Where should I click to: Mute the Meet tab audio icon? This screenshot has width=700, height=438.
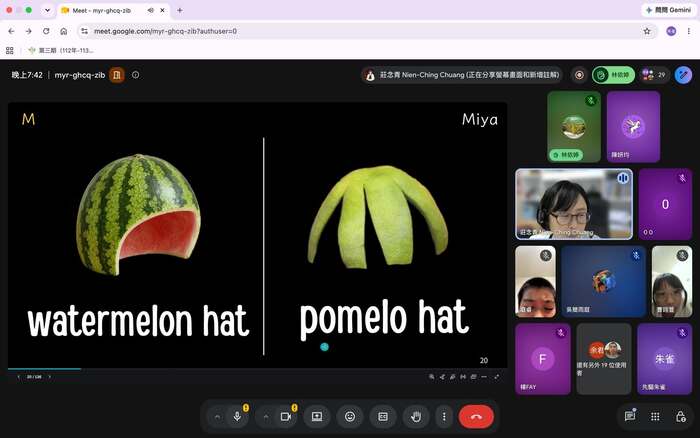click(150, 10)
